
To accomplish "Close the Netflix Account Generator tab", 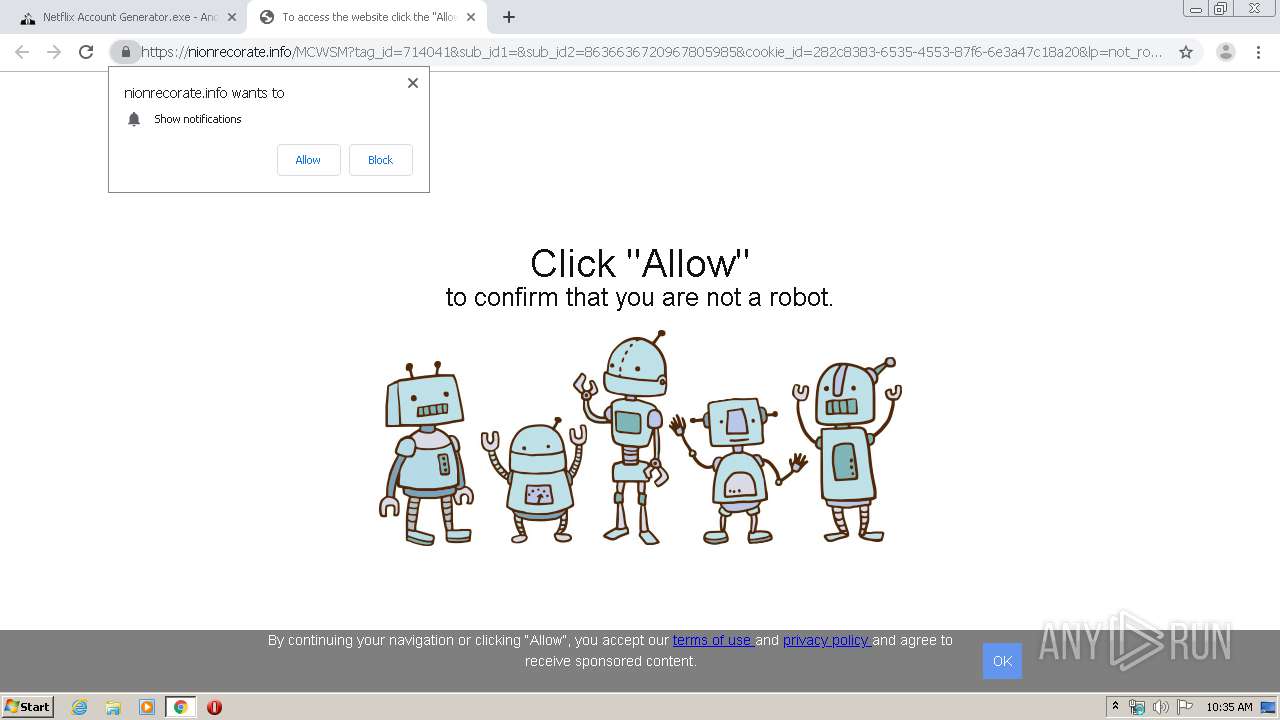I will 231,17.
